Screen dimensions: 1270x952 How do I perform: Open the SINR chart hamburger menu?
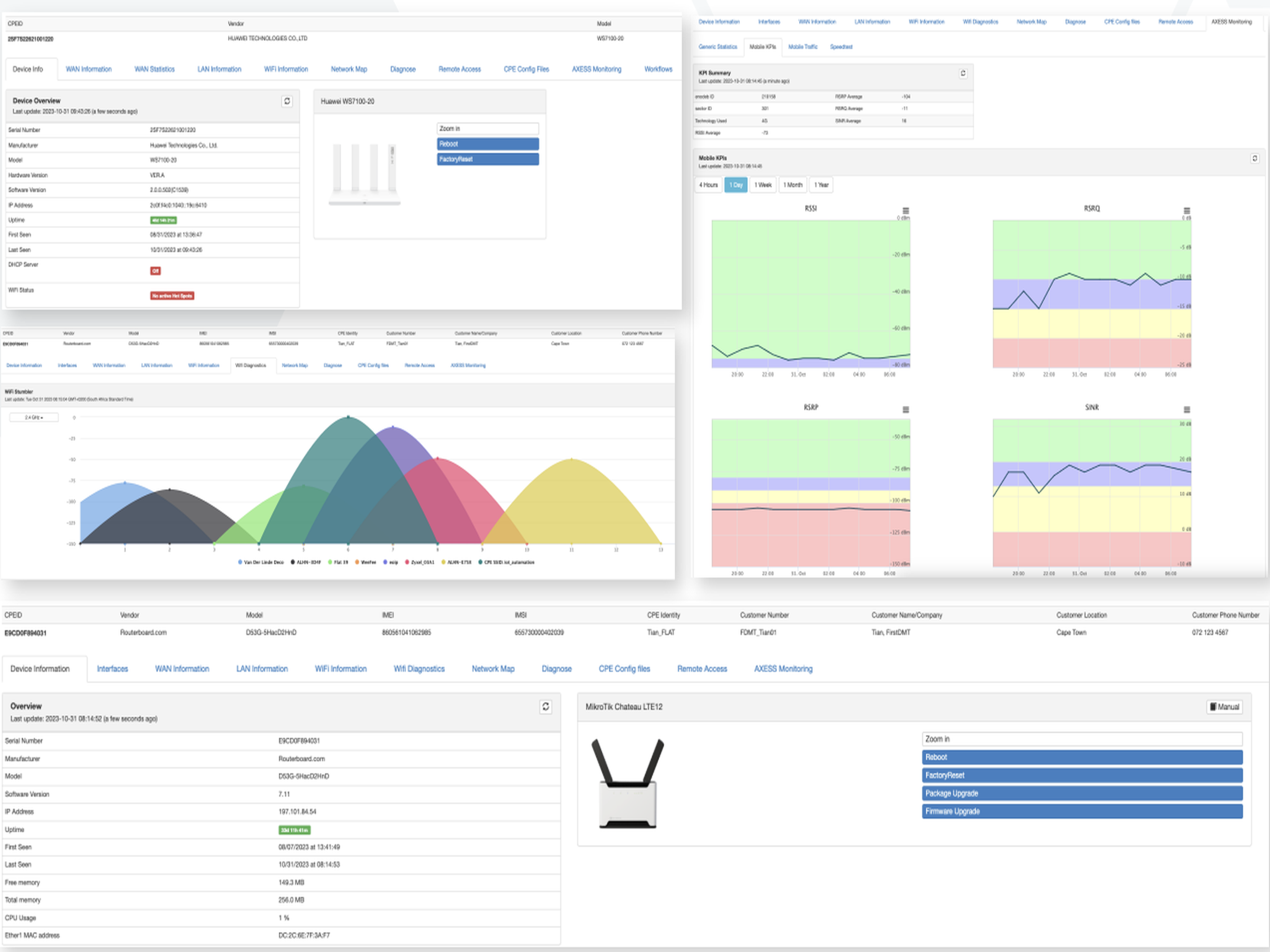click(x=1186, y=410)
